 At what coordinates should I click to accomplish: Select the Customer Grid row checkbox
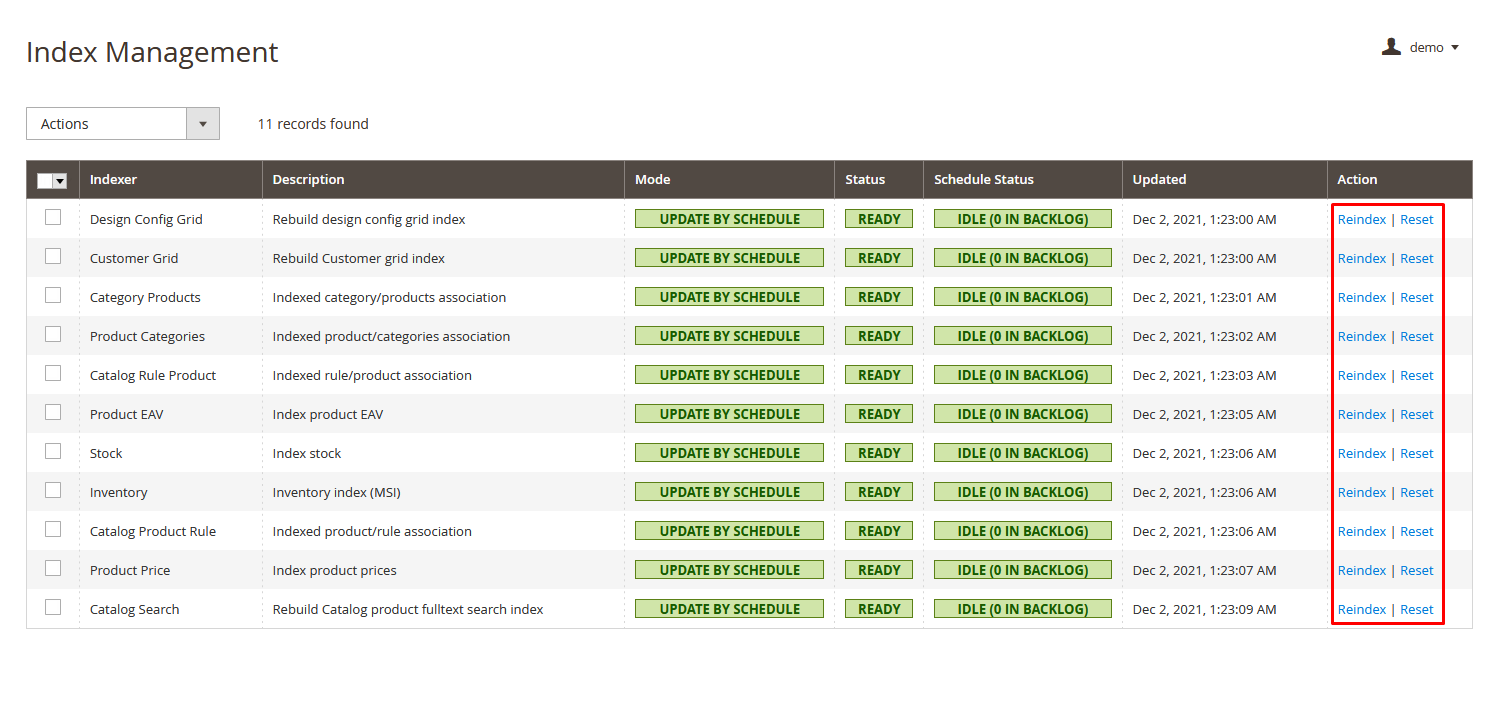click(53, 257)
